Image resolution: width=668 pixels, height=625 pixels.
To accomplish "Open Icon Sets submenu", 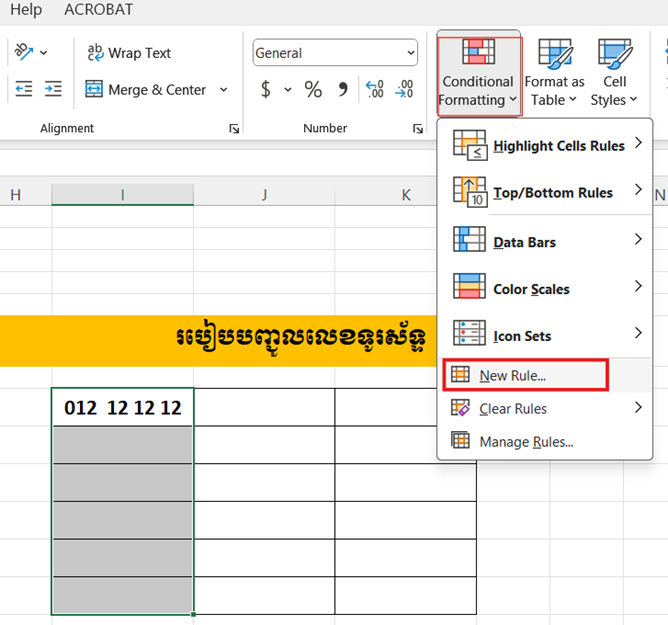I will point(545,335).
